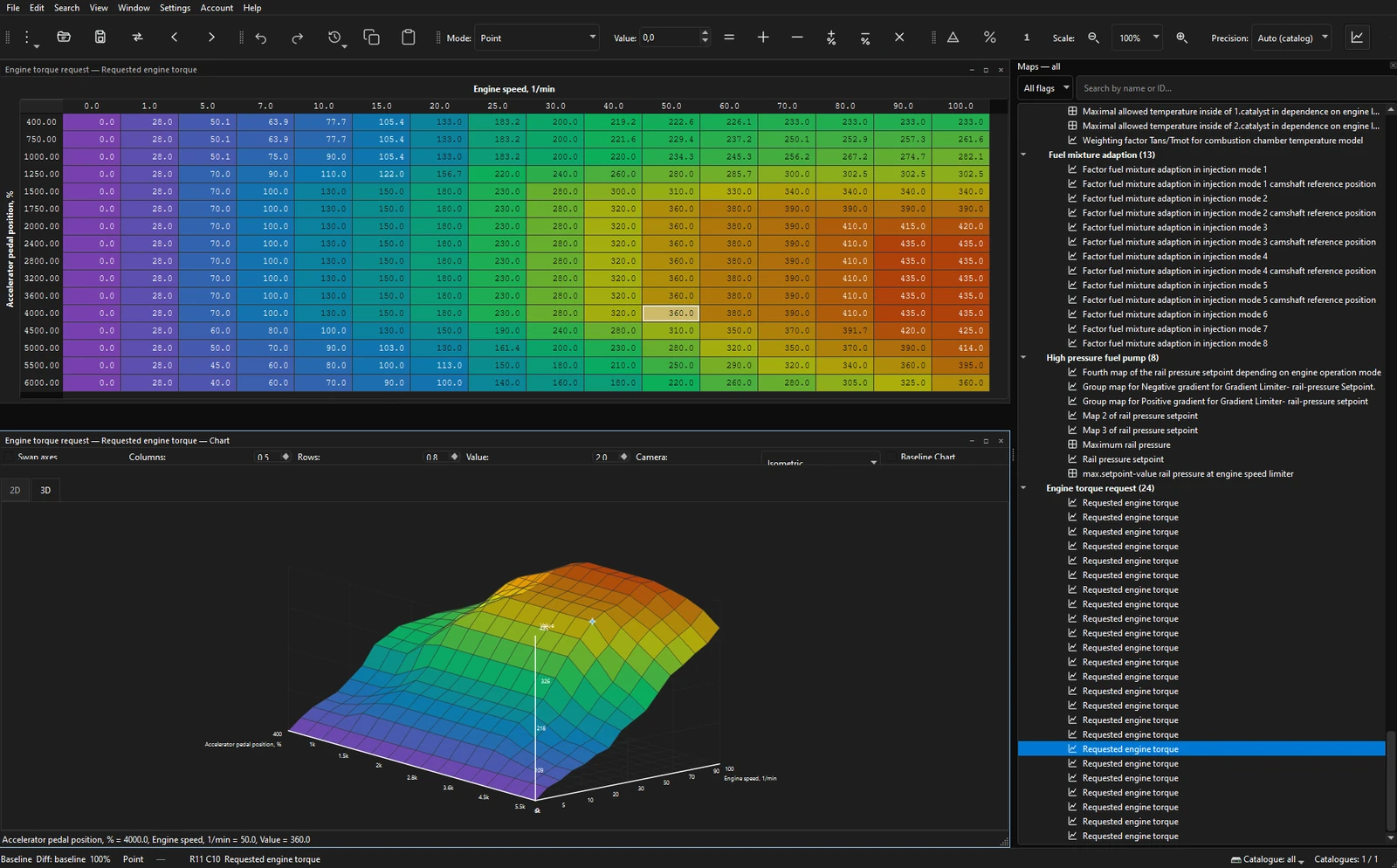Go back with the left chevron icon
The height and width of the screenshot is (868, 1397).
(x=175, y=37)
